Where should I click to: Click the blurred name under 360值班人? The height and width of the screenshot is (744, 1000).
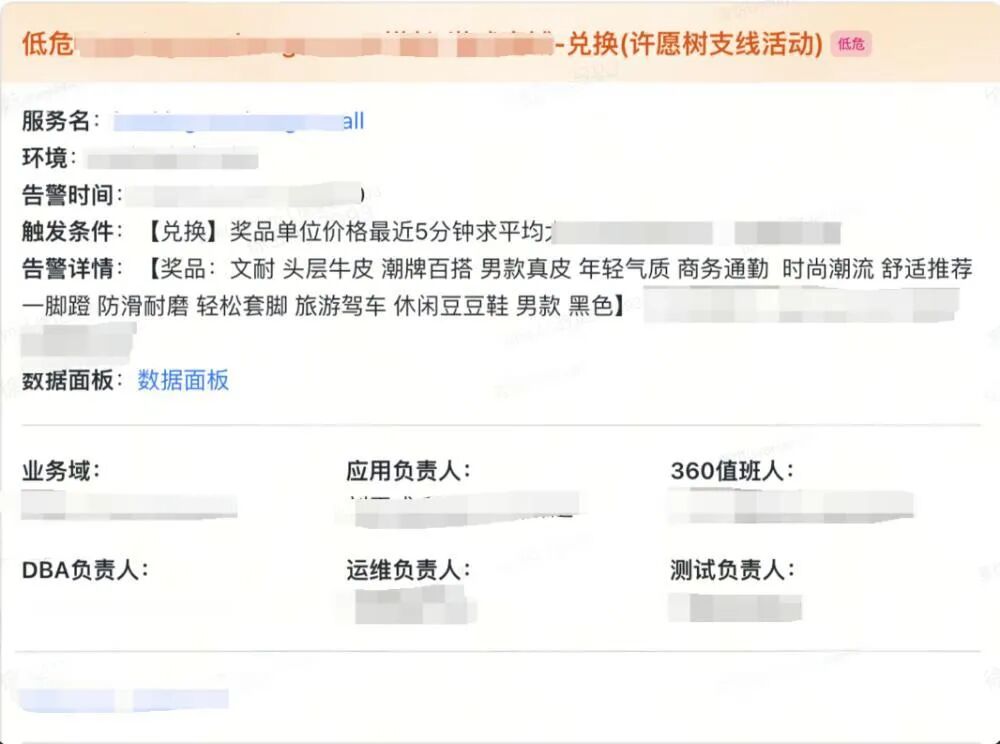pos(791,506)
